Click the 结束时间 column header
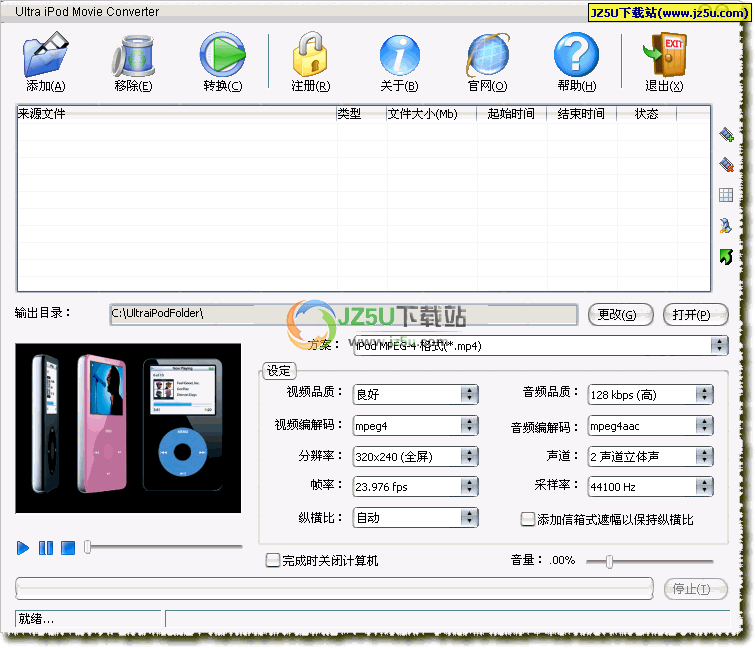This screenshot has height=648, width=755. coord(582,114)
